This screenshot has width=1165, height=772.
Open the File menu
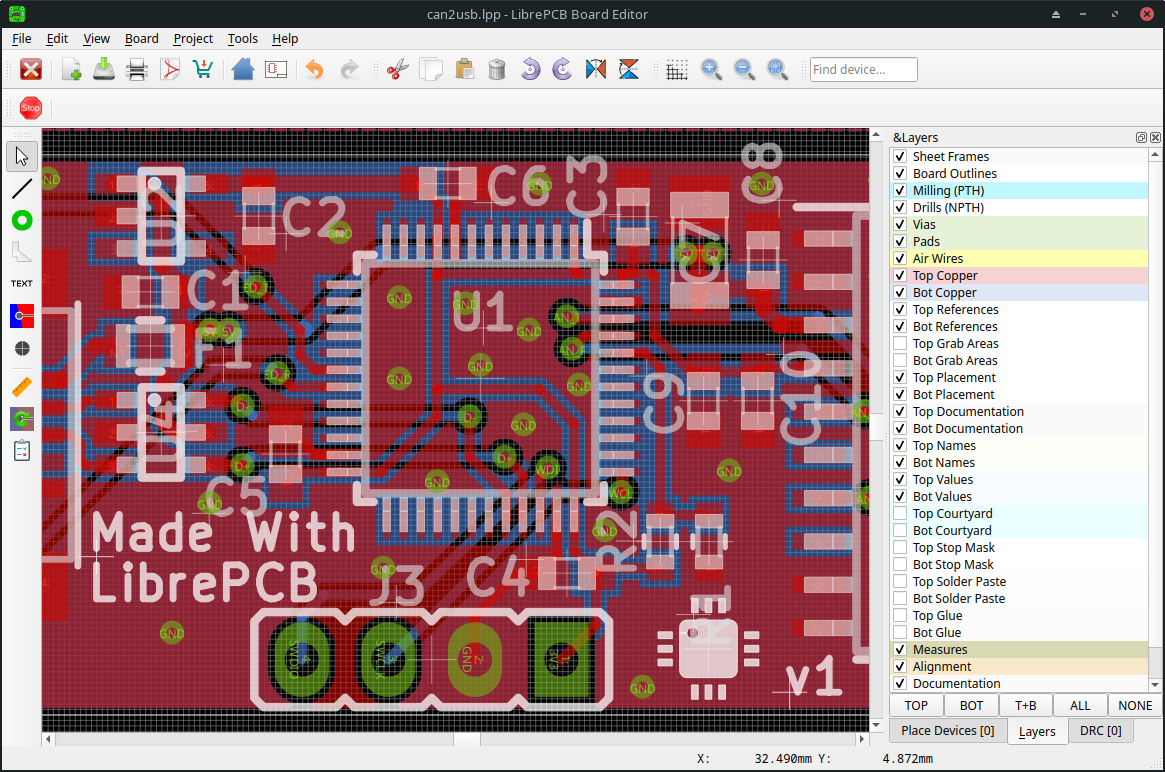pyautogui.click(x=22, y=39)
